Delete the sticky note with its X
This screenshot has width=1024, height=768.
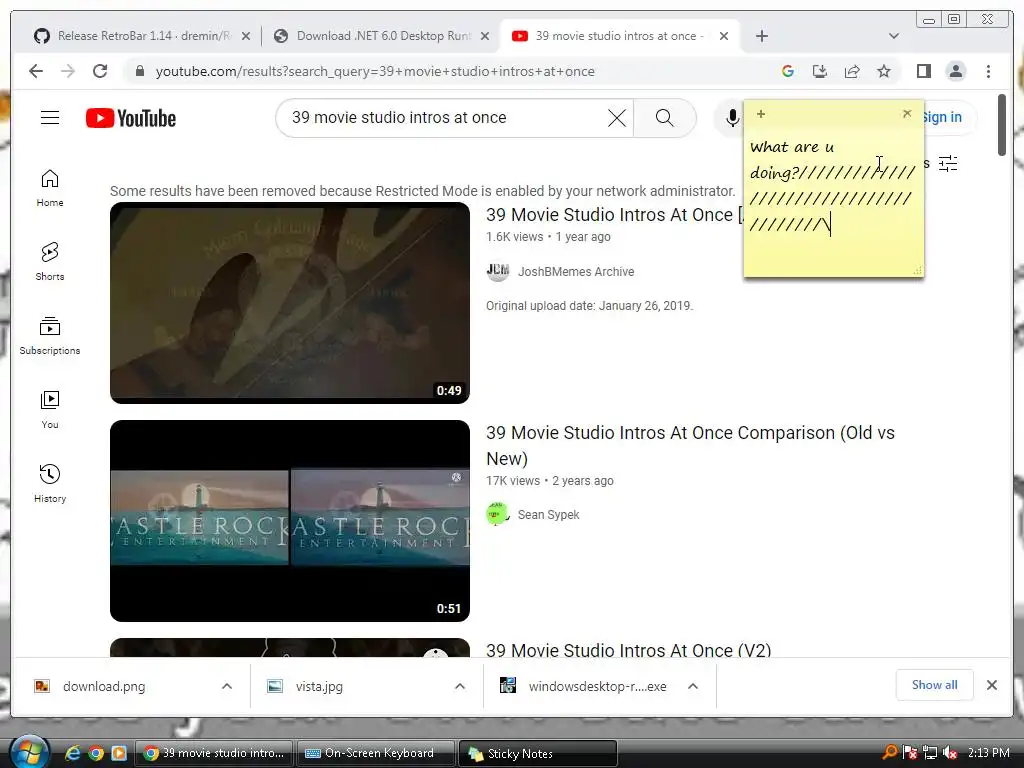(x=906, y=114)
